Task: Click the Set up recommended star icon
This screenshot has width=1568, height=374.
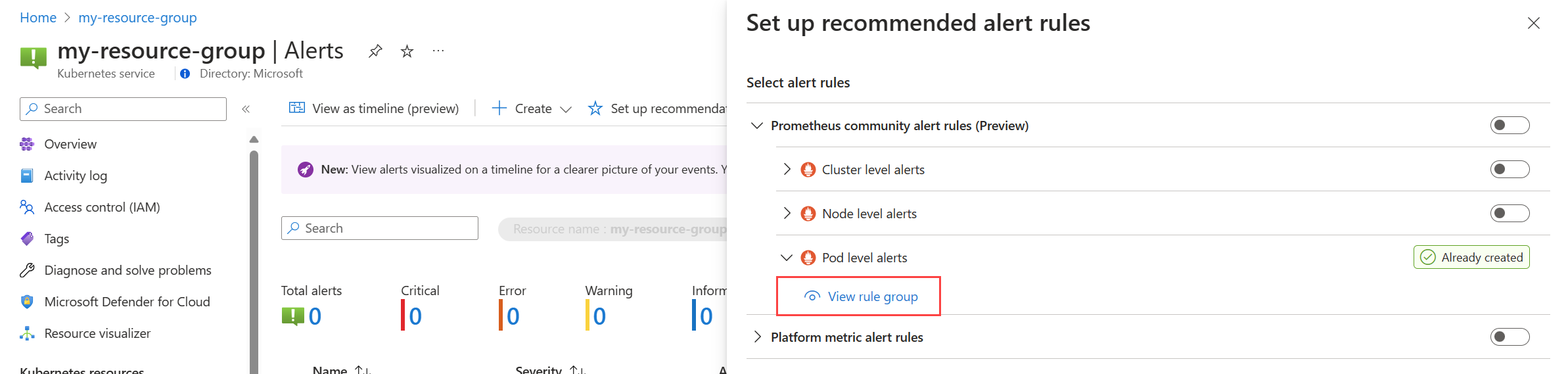Action: [595, 108]
